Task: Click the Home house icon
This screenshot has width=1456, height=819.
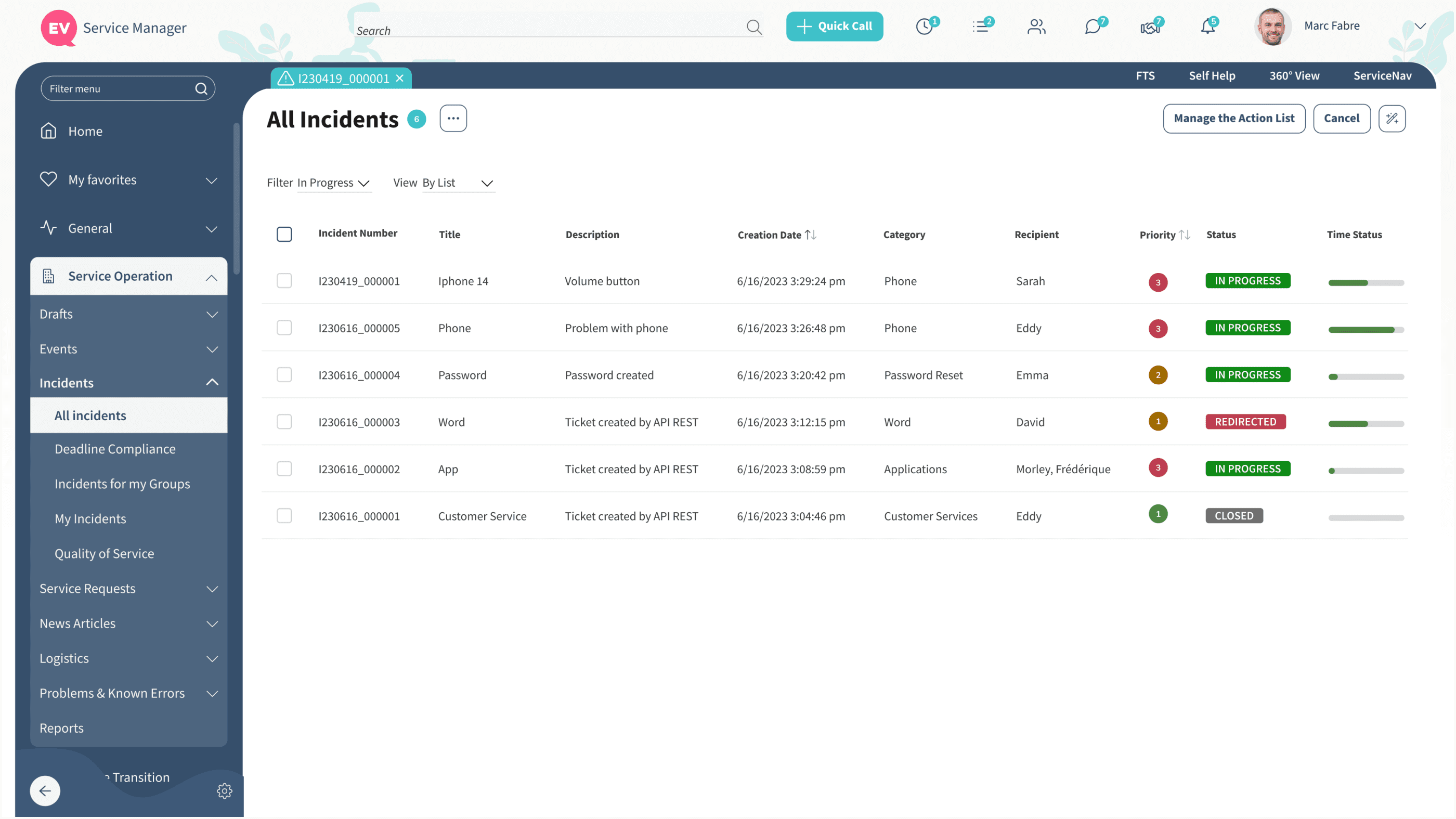Action: [48, 131]
